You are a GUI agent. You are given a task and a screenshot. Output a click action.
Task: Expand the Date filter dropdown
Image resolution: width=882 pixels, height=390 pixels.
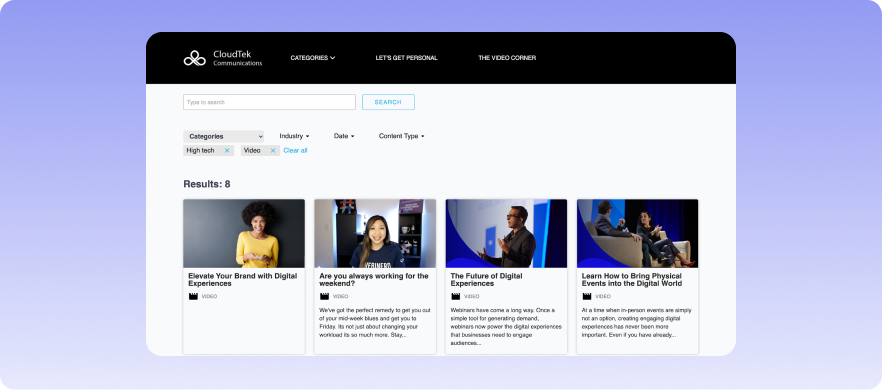(x=344, y=136)
